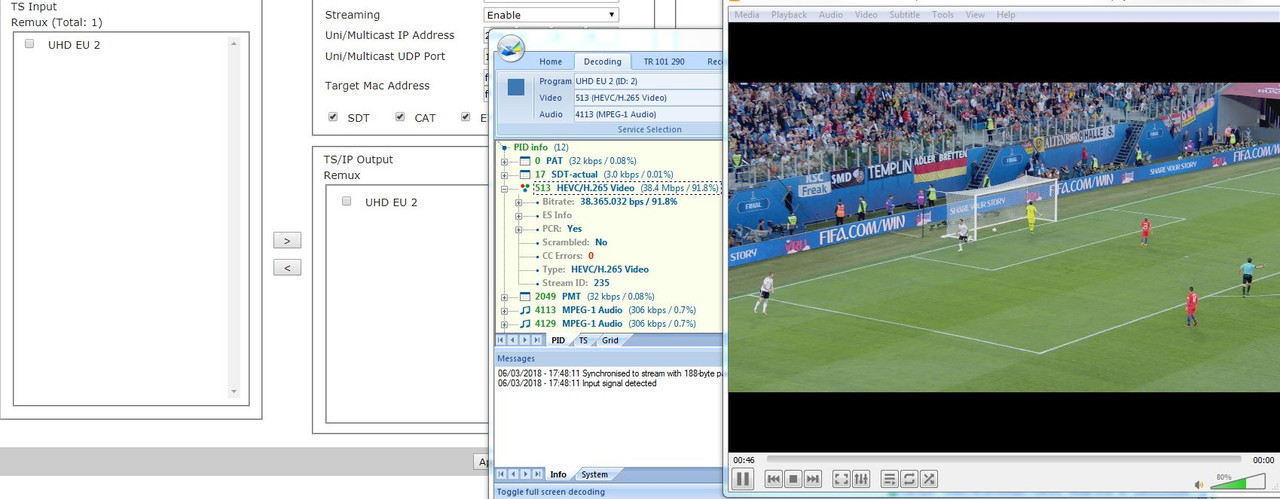1280x499 pixels.
Task: Open VLC extended settings equalizer icon
Action: coord(862,479)
